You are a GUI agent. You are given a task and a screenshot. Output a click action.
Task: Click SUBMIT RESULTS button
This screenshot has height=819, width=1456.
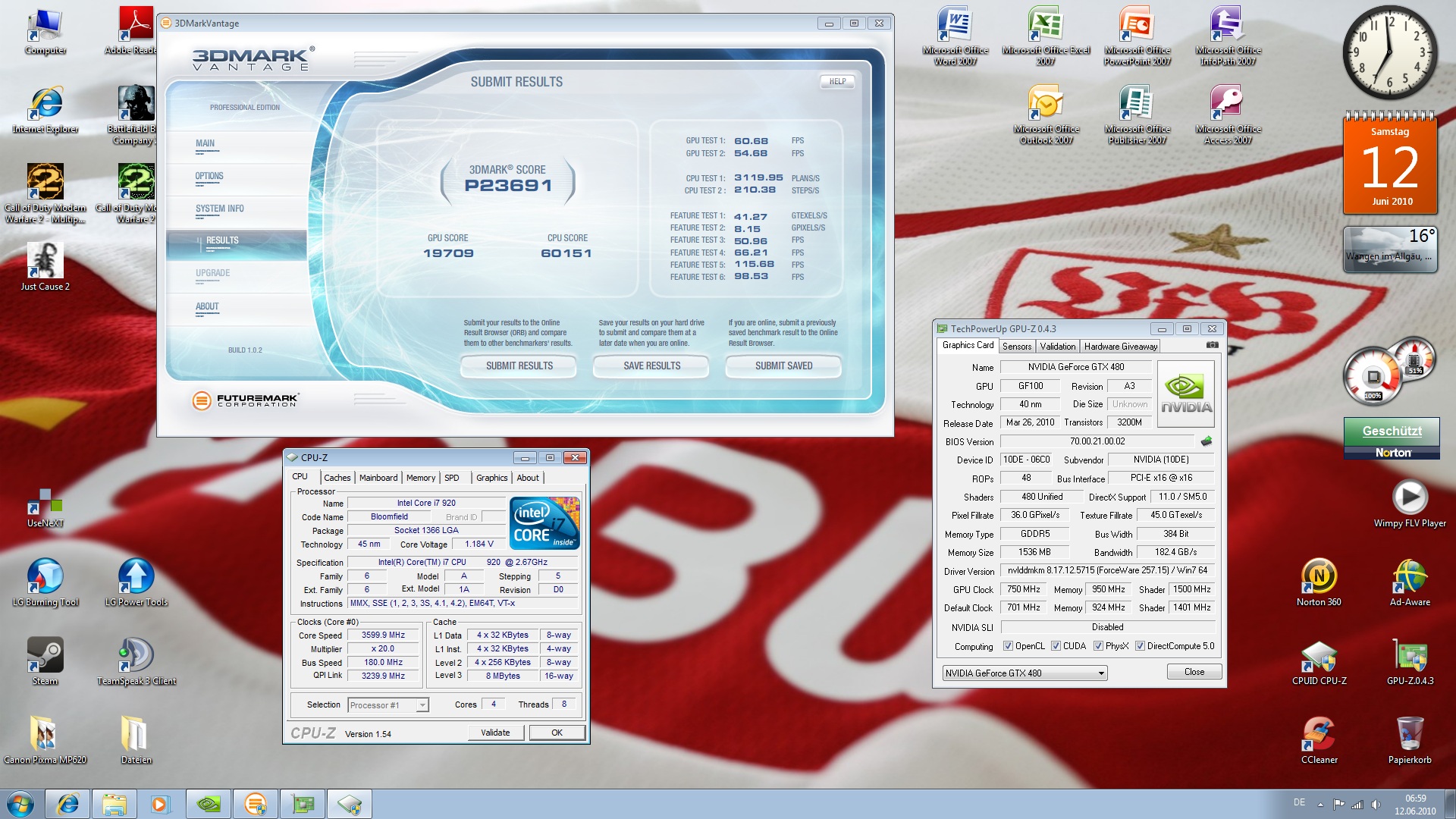519,366
